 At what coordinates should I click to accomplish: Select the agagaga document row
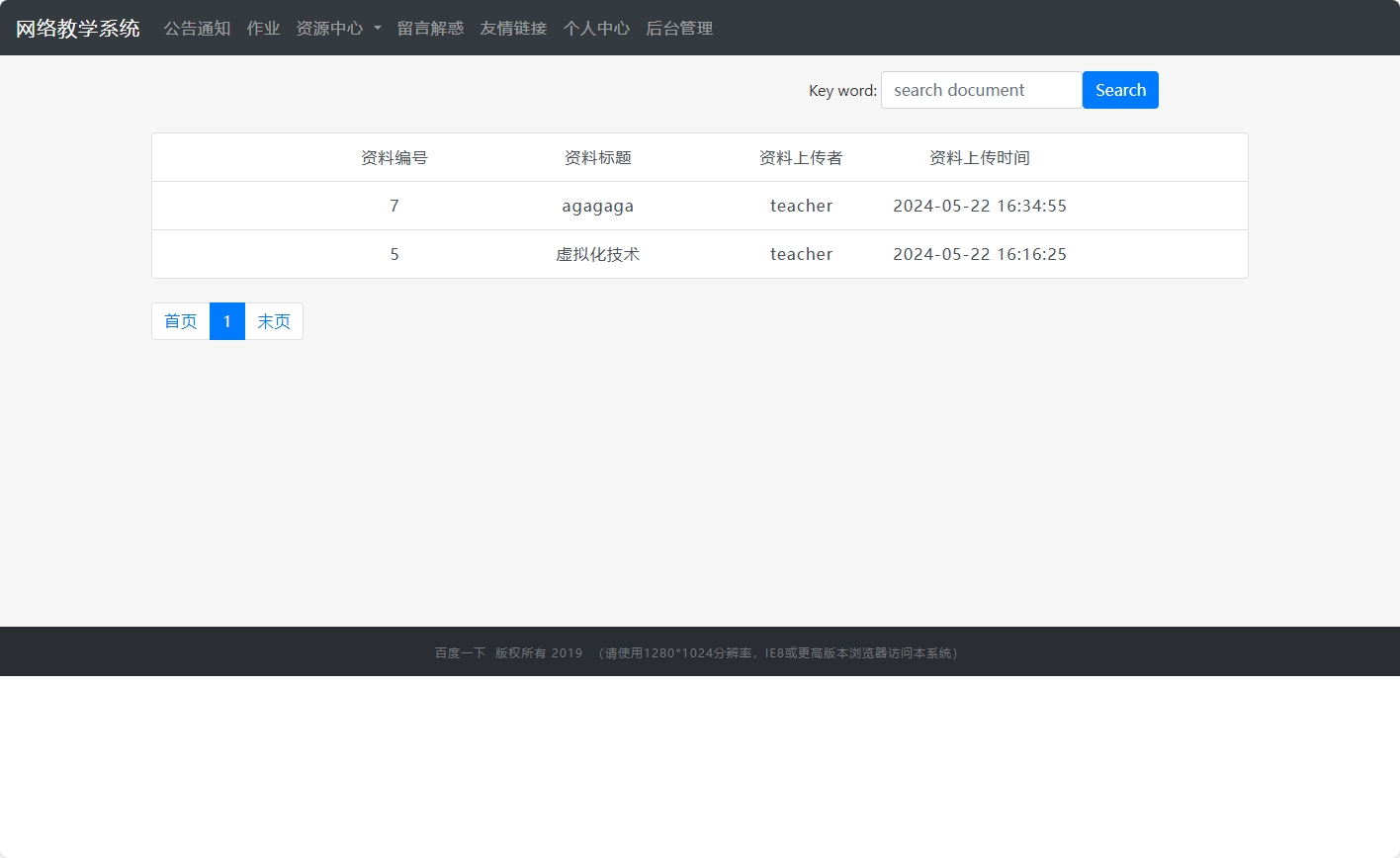(597, 206)
